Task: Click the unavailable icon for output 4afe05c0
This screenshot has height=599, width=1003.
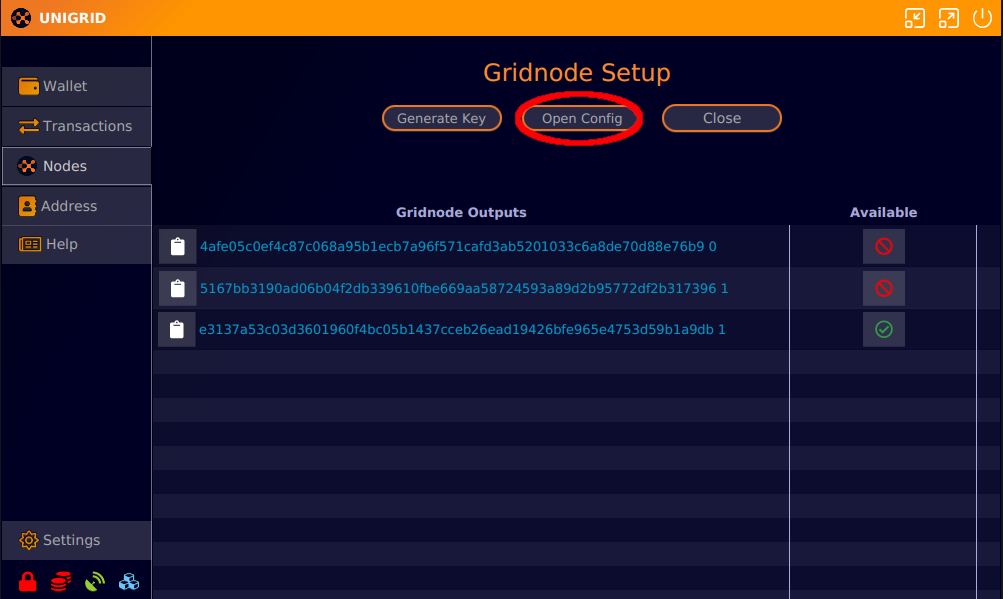Action: coord(884,246)
